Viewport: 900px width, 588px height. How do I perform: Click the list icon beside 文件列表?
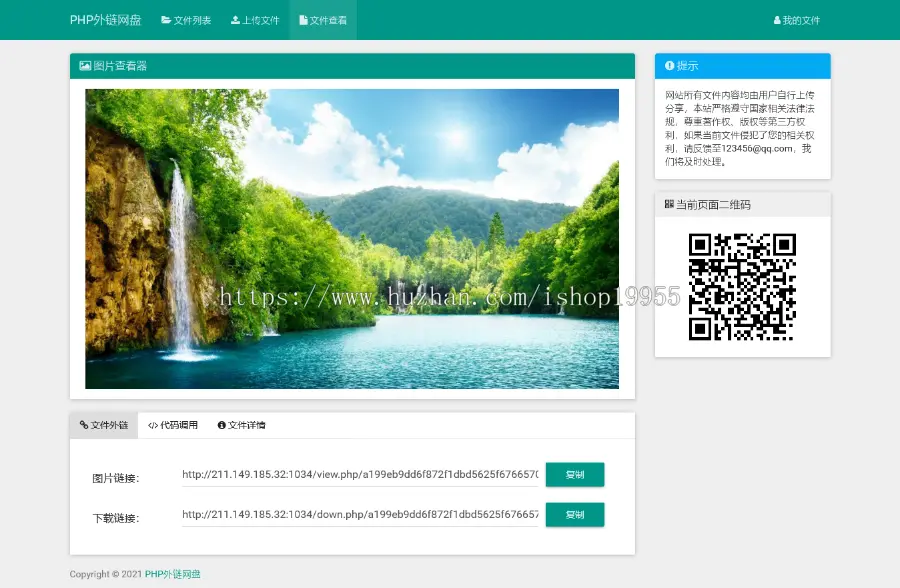167,18
